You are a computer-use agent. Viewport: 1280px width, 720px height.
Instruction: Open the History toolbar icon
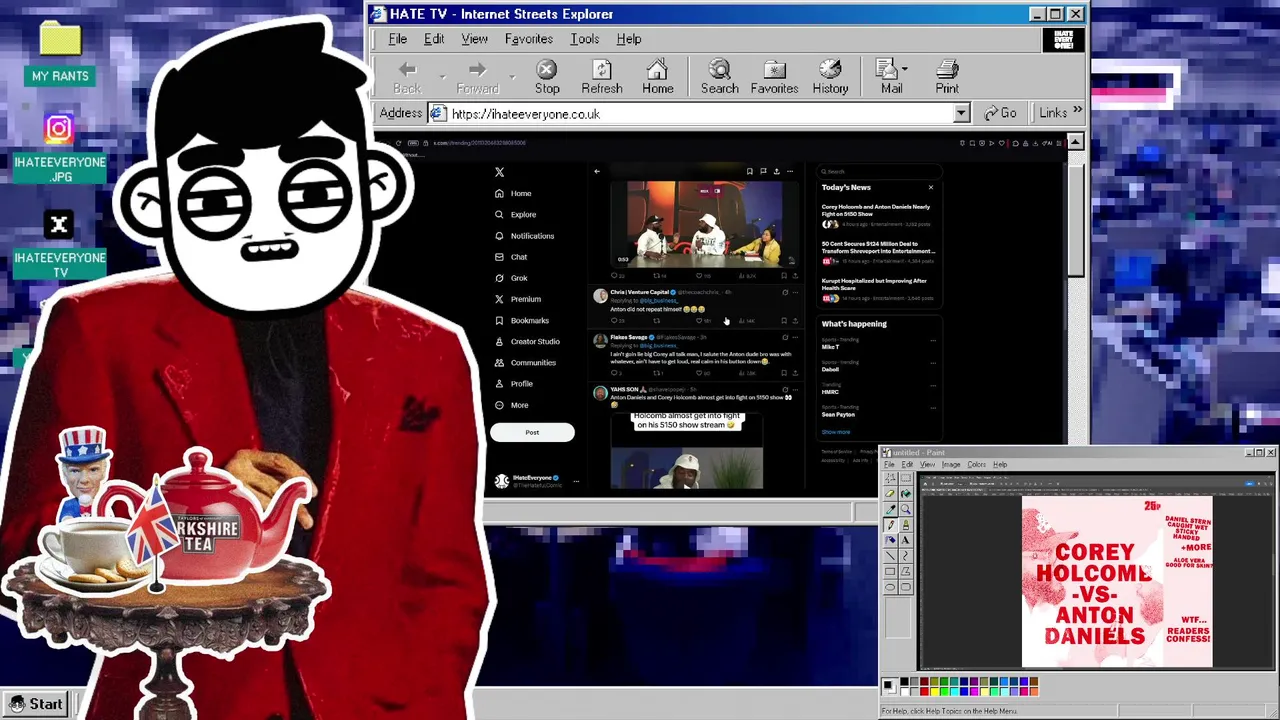[x=830, y=77]
